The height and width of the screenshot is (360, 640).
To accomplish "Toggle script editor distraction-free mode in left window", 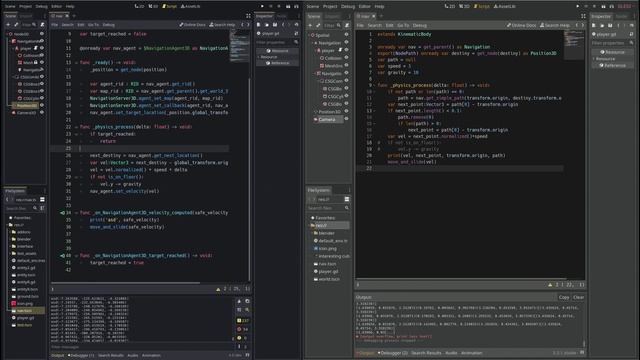I will click(248, 16).
